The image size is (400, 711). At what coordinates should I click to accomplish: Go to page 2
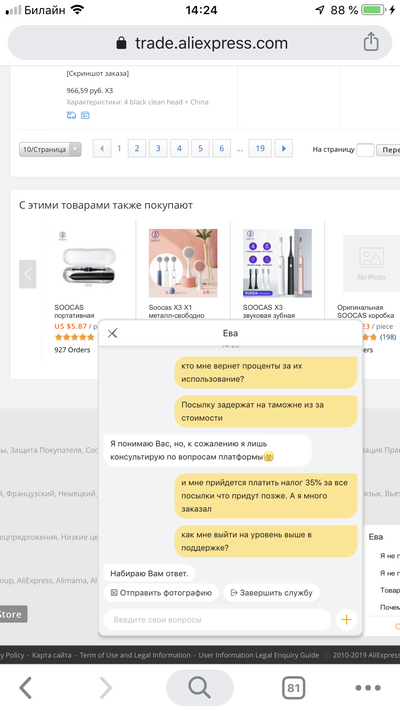click(x=137, y=148)
